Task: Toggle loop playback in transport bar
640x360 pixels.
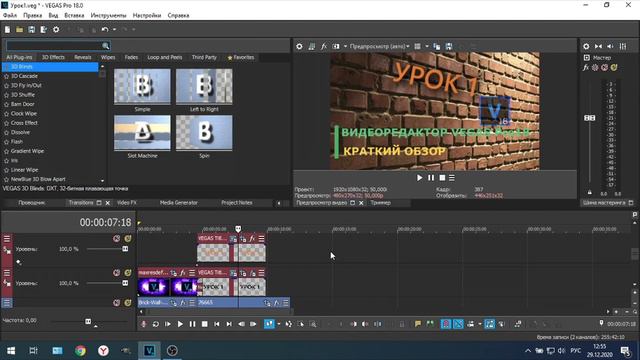Action: [x=156, y=324]
